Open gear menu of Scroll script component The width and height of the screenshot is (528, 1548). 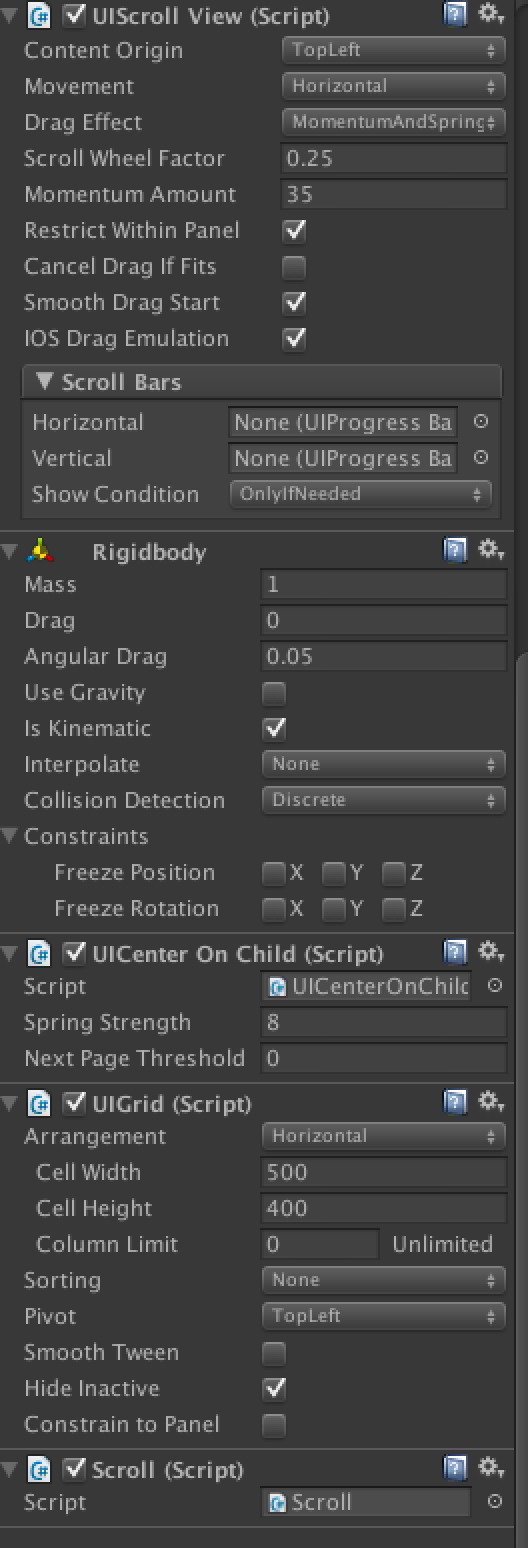point(491,1467)
